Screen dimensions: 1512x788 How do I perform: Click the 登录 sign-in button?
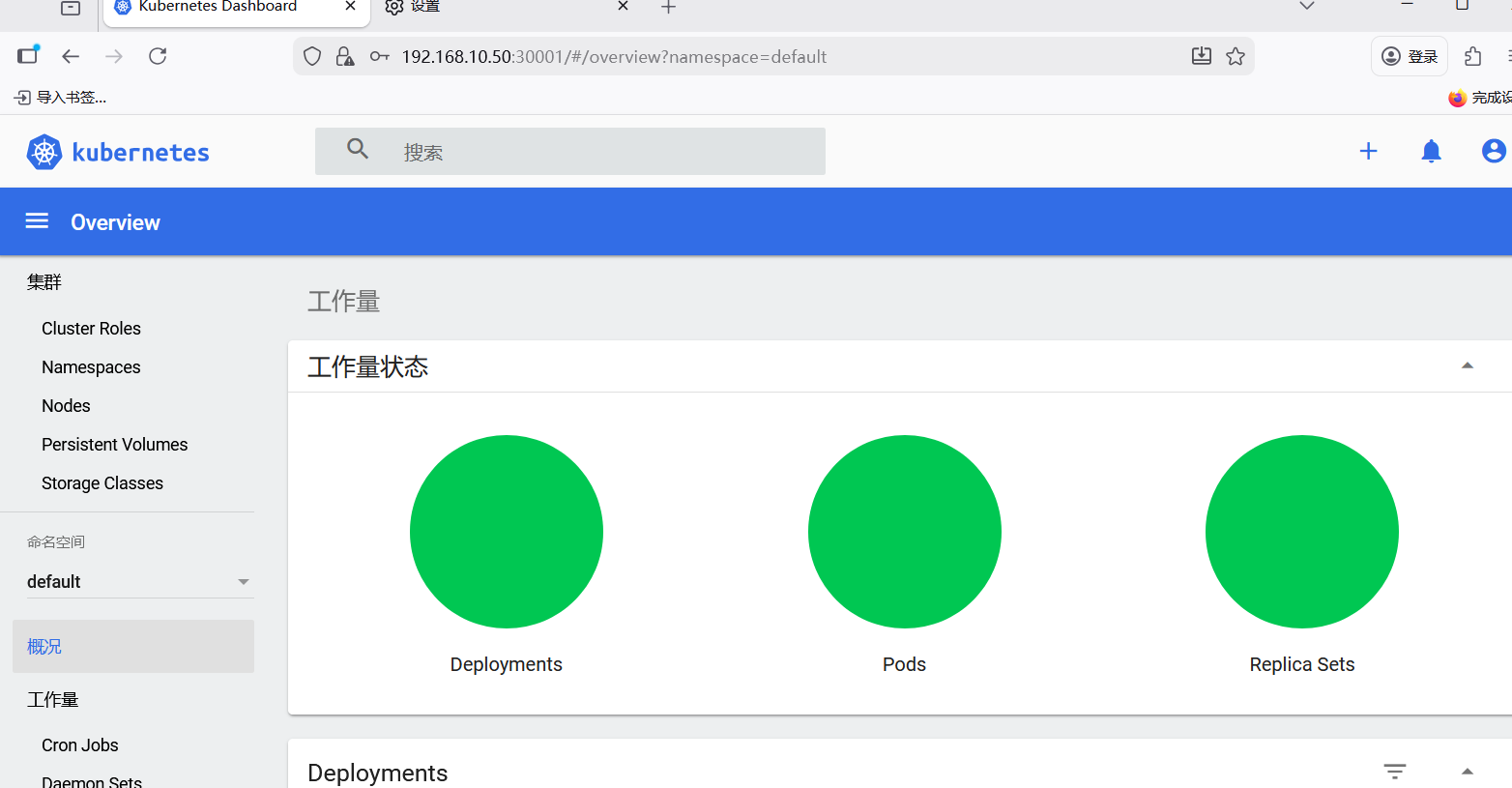click(1410, 56)
